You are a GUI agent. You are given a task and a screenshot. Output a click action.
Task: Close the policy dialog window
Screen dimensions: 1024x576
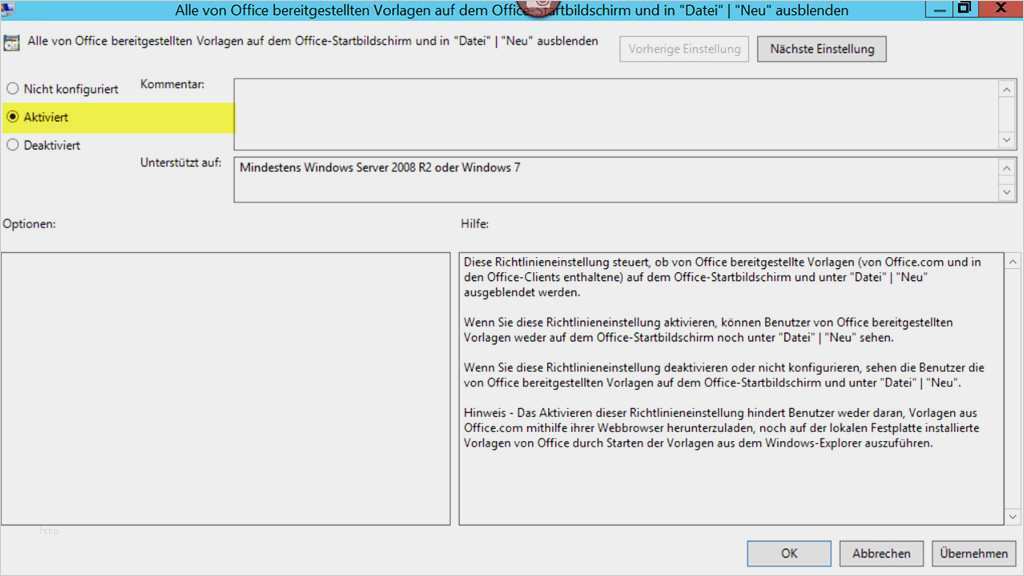(x=1000, y=8)
